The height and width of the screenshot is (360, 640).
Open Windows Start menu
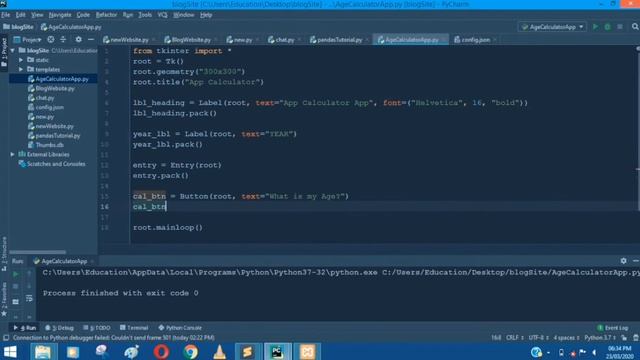10,352
